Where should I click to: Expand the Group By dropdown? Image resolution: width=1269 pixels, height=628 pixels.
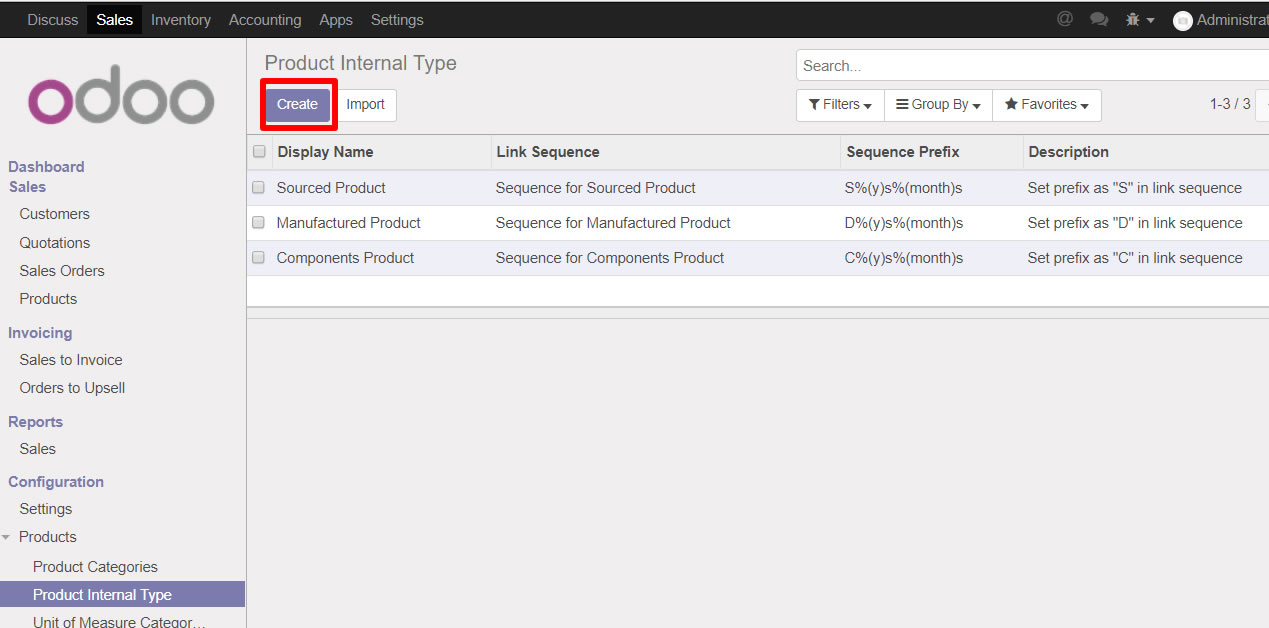point(938,105)
